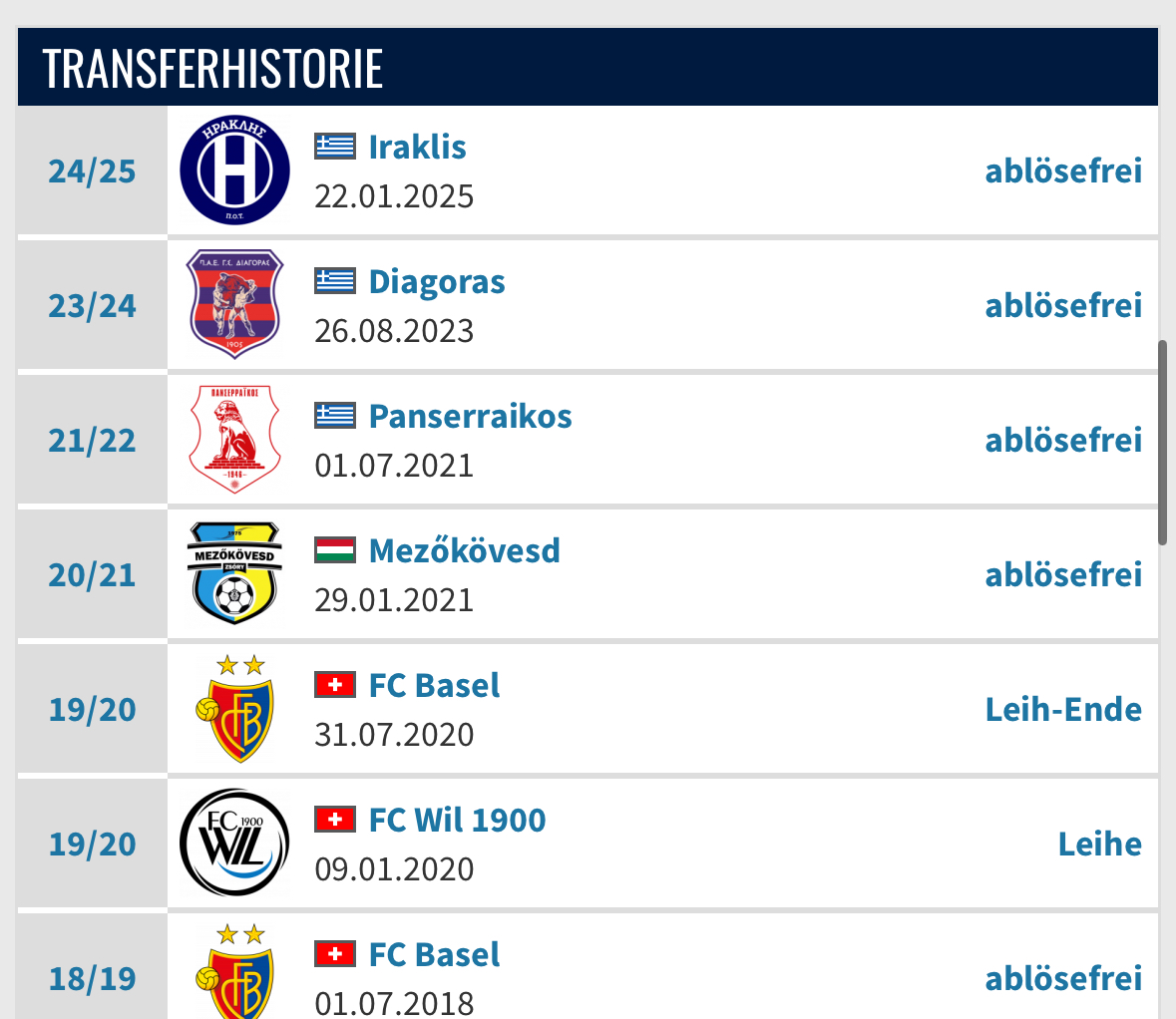Image resolution: width=1176 pixels, height=1019 pixels.
Task: Open the Diagoras club link
Action: 437,282
